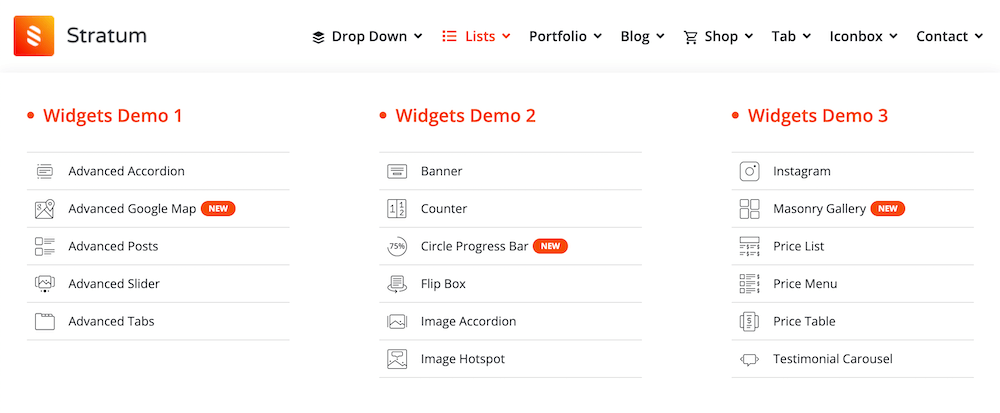Expand the Drop Down menu chevron
Viewport: 1000px width, 413px height.
418,36
